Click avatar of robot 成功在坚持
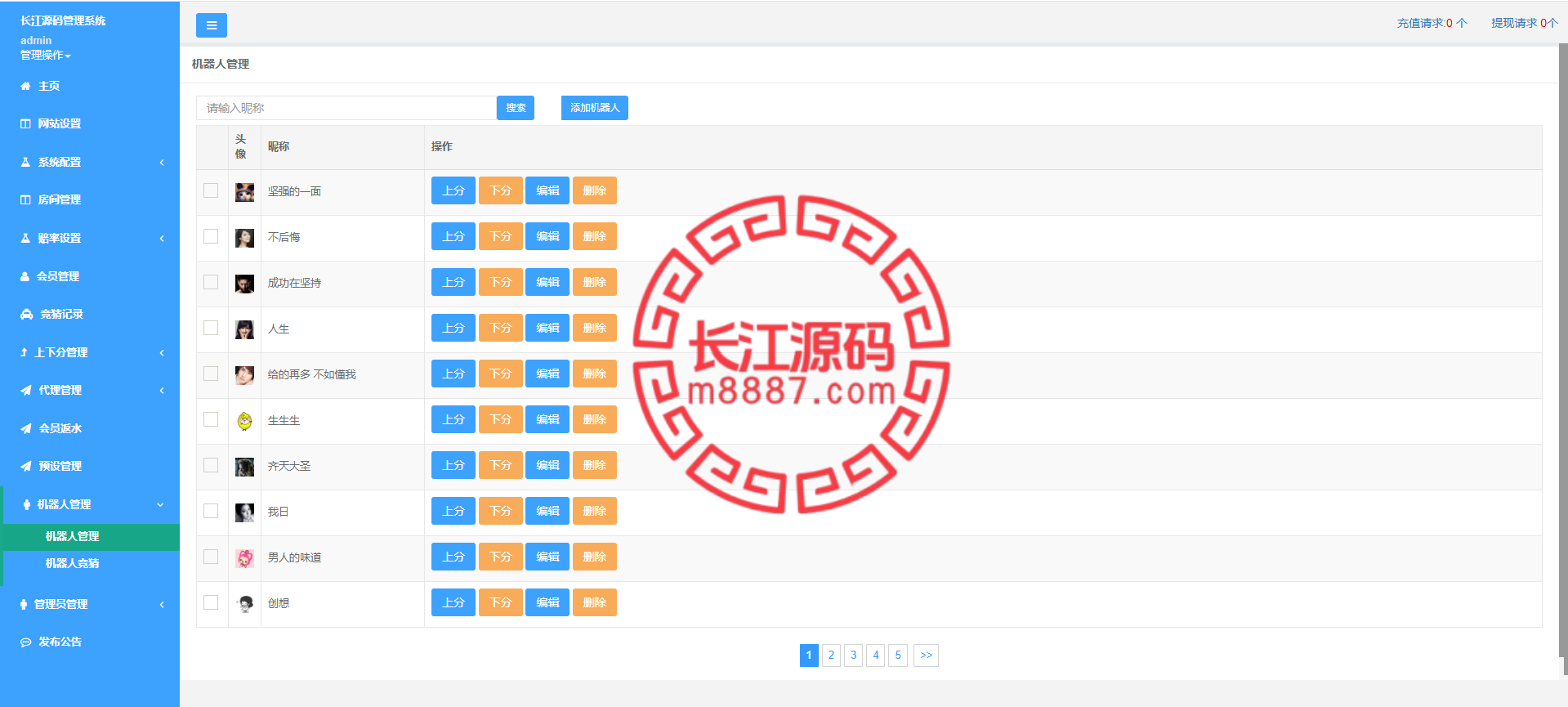 pos(244,284)
